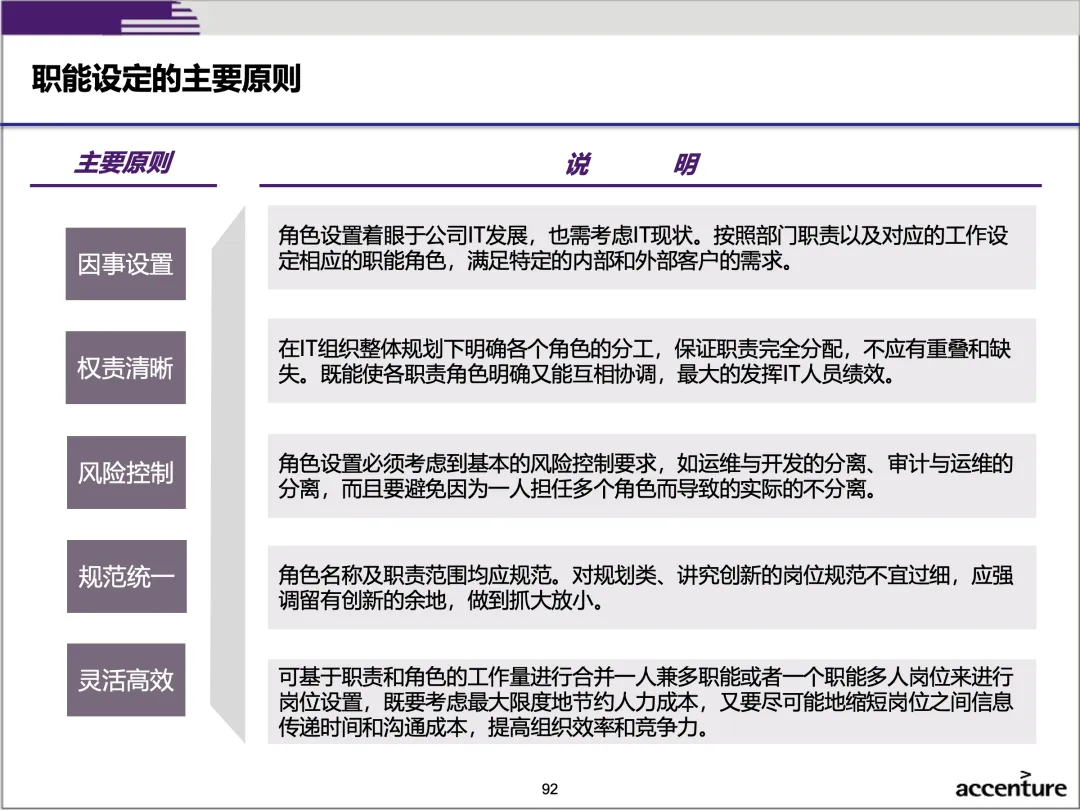Click the accenture logo
1080x810 pixels.
[1010, 785]
